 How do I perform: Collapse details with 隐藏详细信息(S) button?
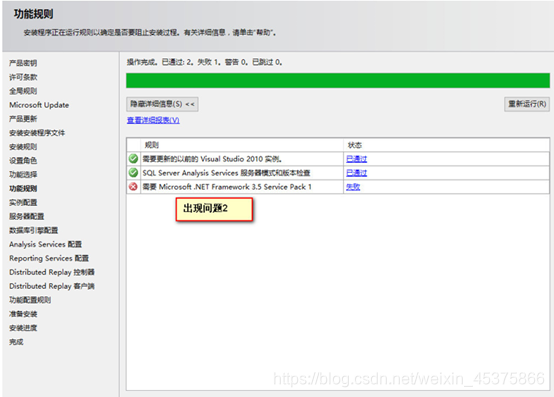162,104
